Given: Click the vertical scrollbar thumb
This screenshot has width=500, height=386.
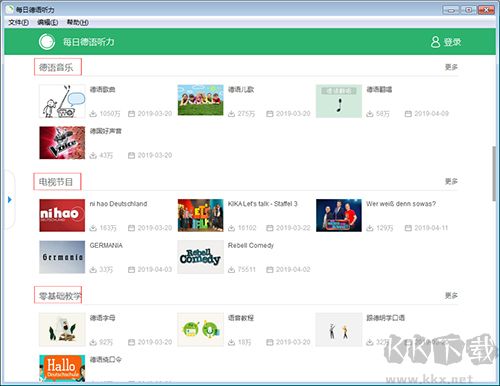Looking at the screenshot, I should coord(494,173).
